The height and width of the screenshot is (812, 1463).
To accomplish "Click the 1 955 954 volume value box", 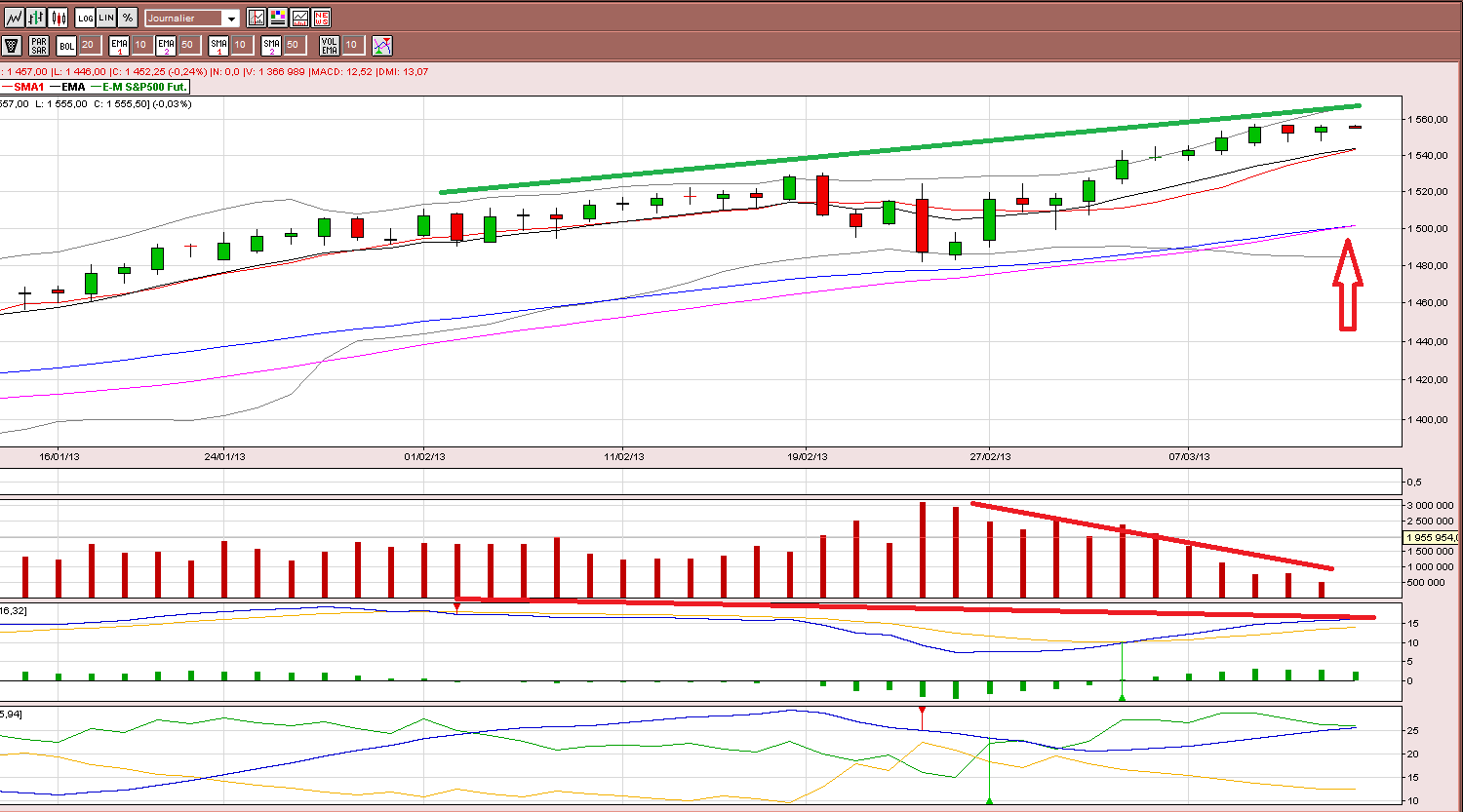I will pyautogui.click(x=1433, y=538).
